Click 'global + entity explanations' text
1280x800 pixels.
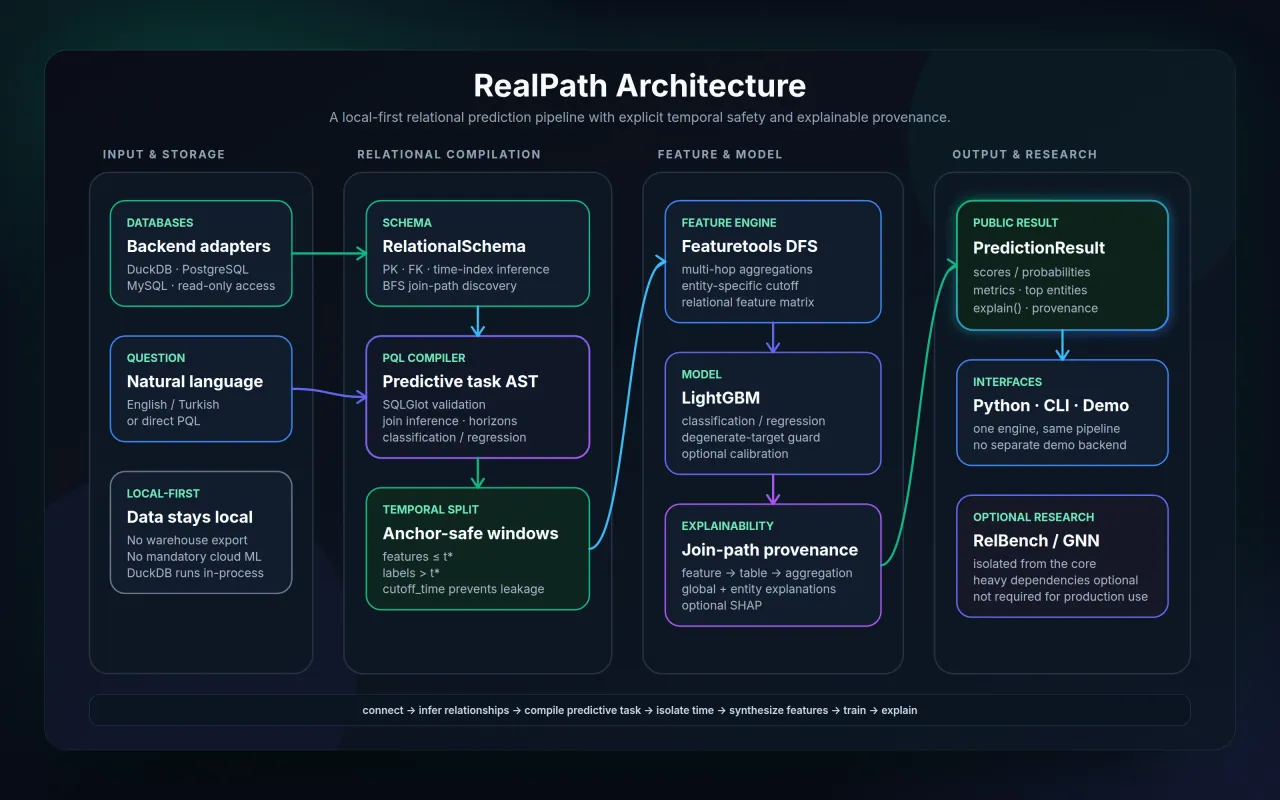tap(759, 589)
